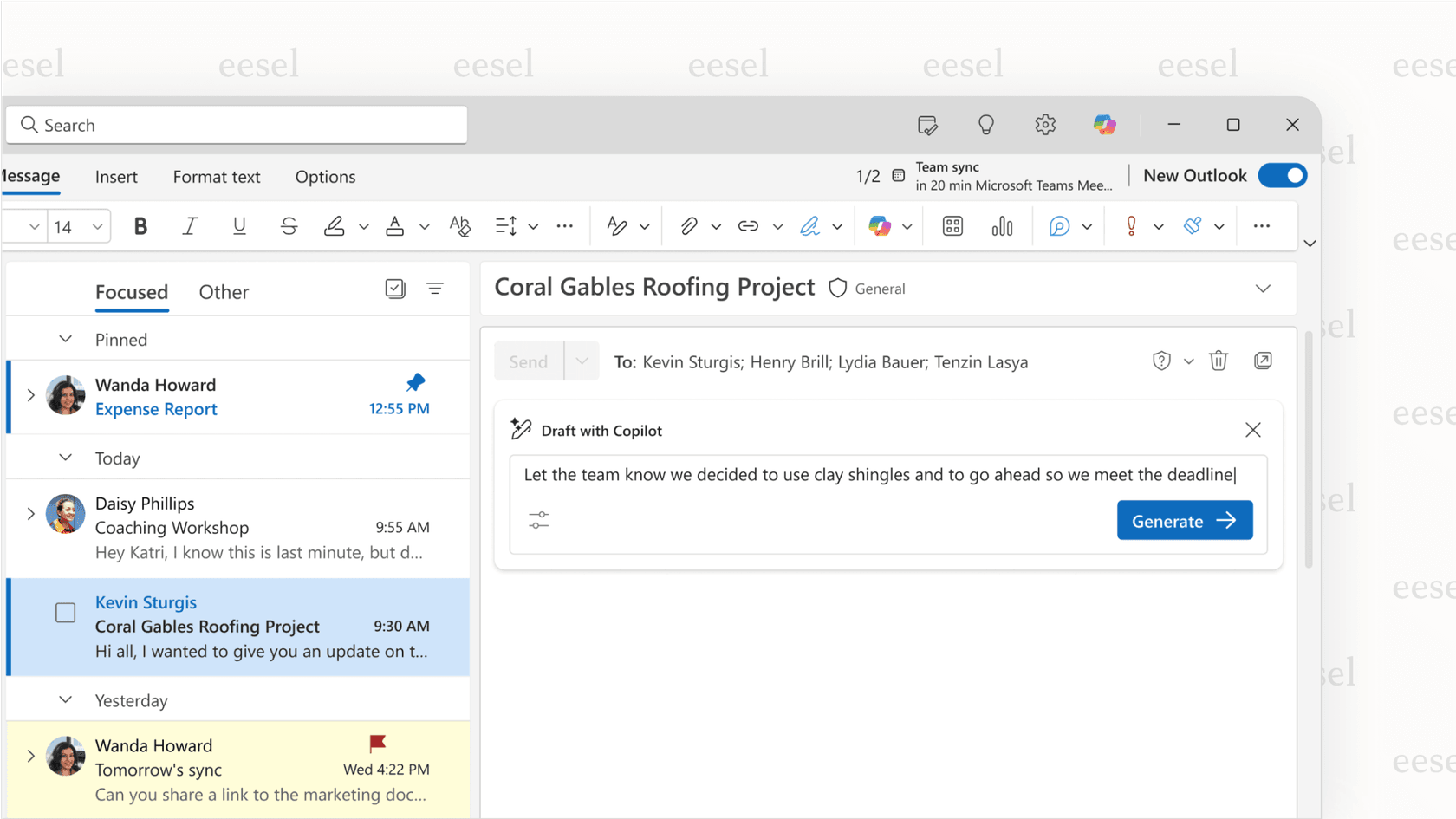
Task: Underline the selected text
Action: pyautogui.click(x=239, y=226)
